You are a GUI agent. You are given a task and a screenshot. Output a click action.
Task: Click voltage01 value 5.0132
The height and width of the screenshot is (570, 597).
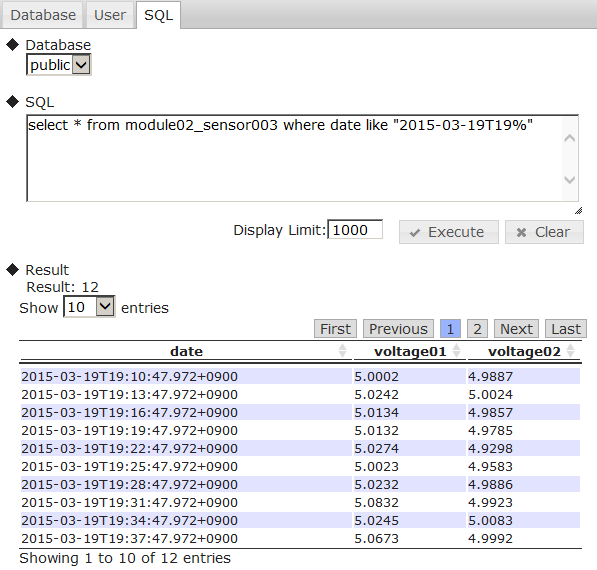pyautogui.click(x=377, y=430)
